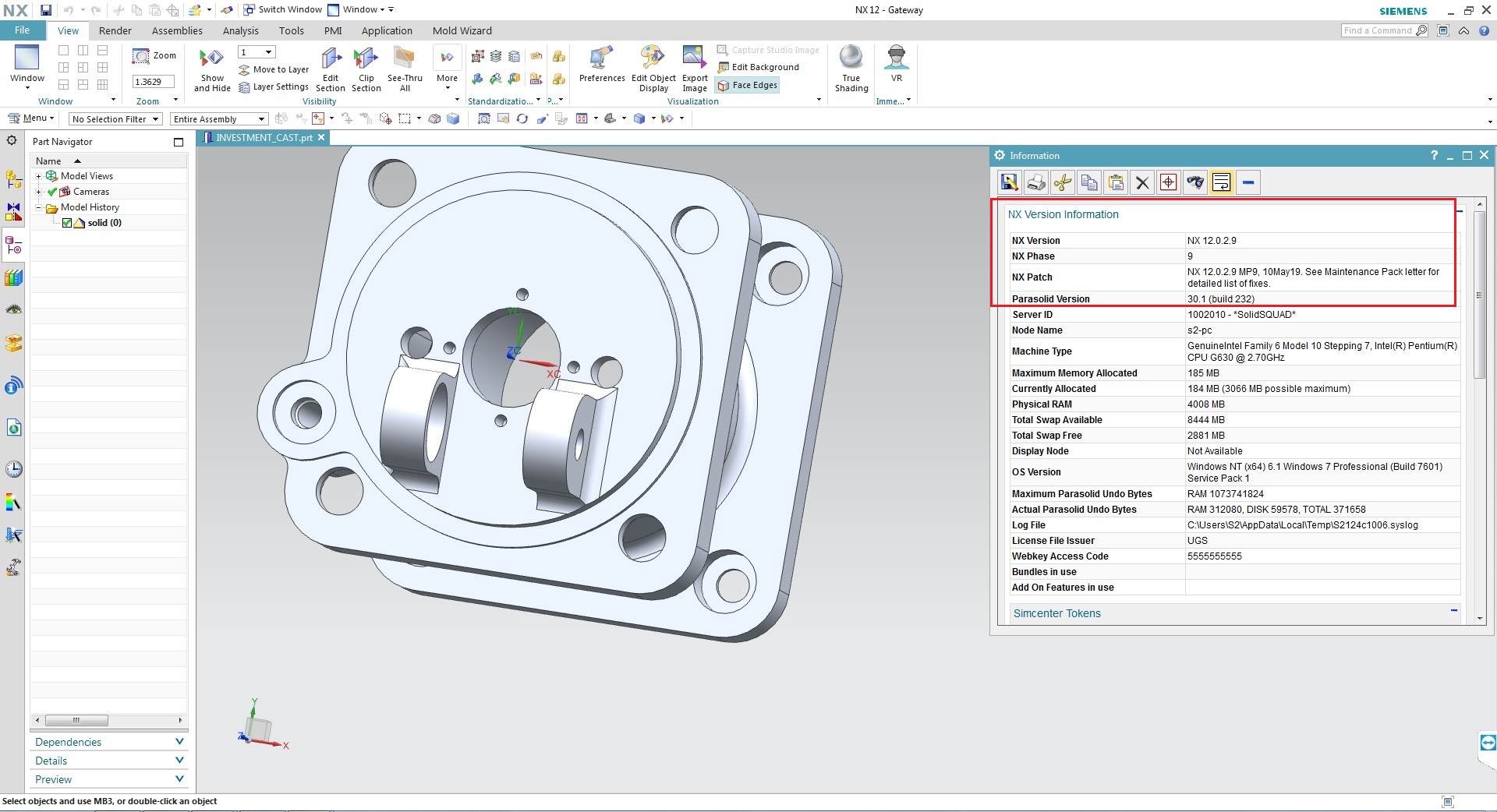Open resource bar settings gear

point(12,141)
